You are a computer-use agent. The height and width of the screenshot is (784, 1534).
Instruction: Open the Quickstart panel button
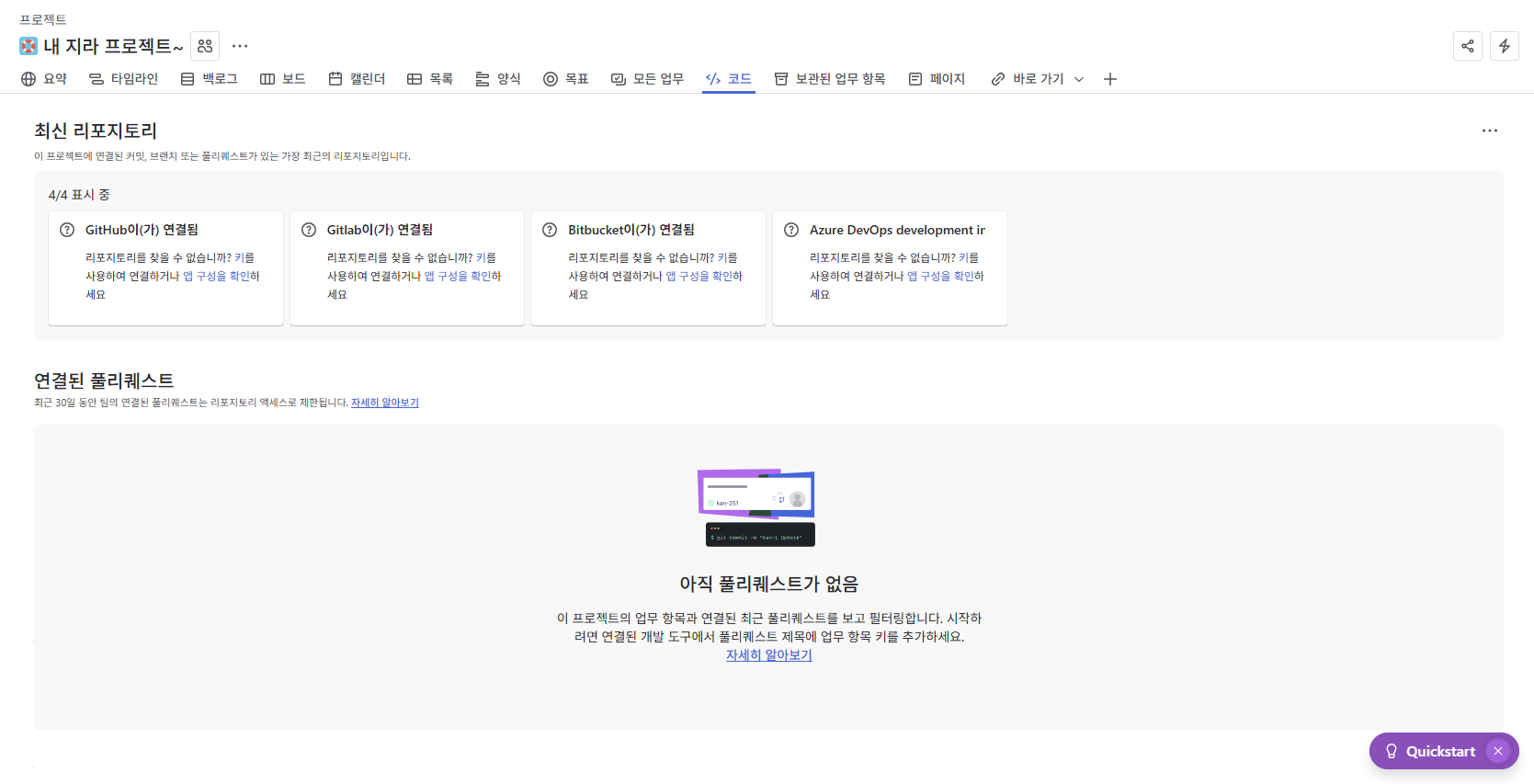click(1430, 751)
